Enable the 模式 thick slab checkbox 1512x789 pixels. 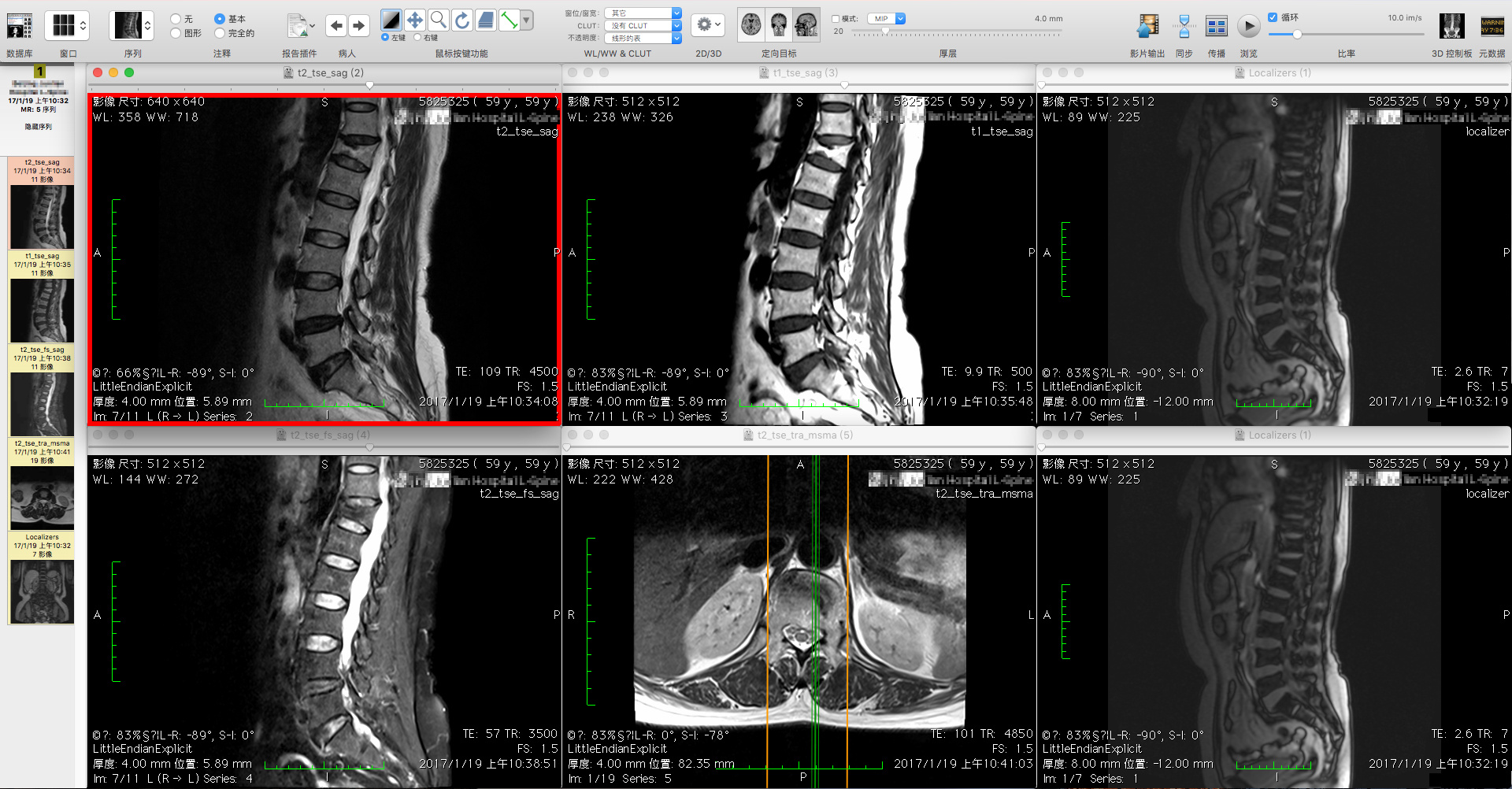tap(836, 19)
